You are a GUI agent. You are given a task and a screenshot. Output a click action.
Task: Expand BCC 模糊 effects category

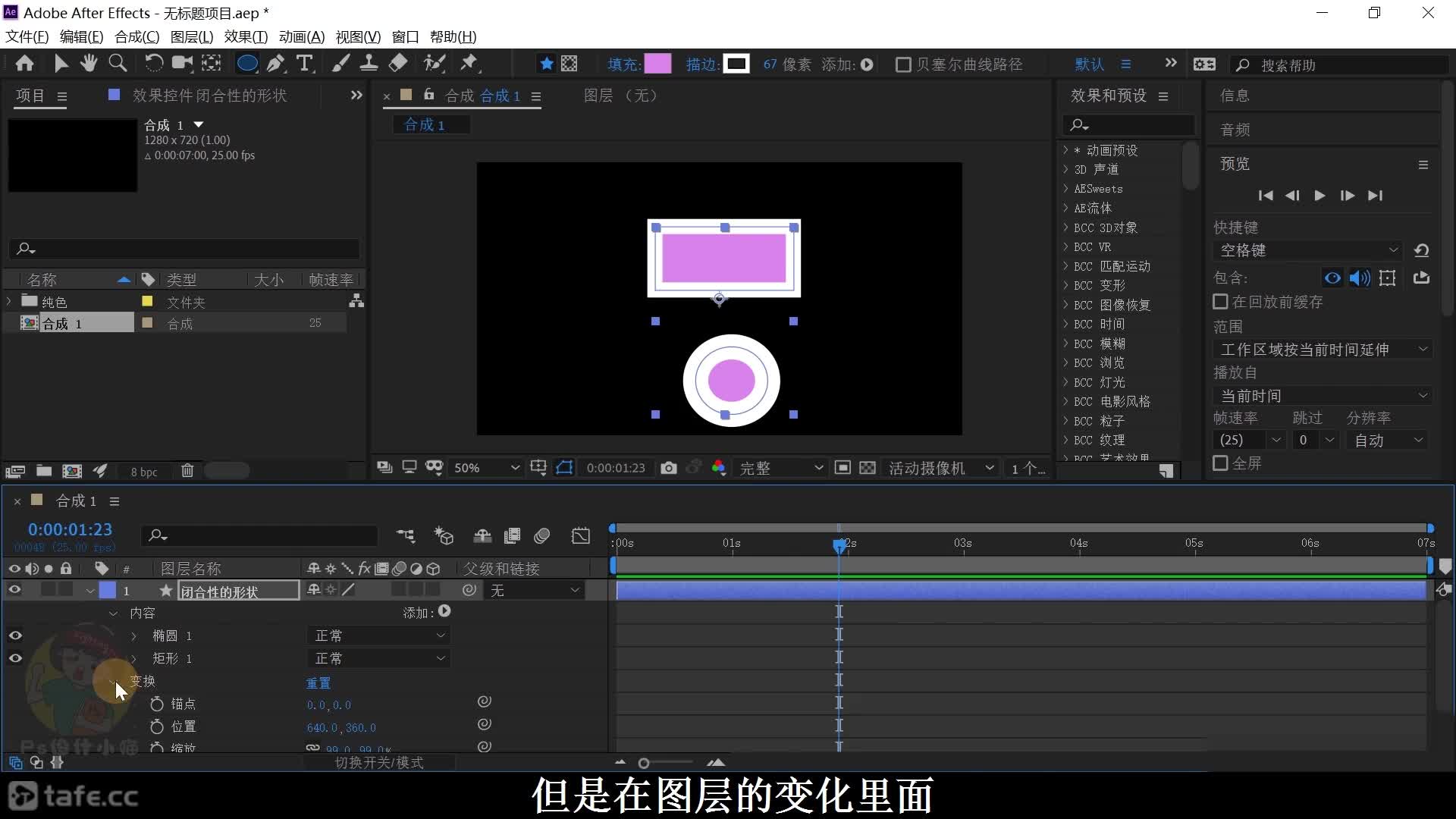click(1065, 344)
